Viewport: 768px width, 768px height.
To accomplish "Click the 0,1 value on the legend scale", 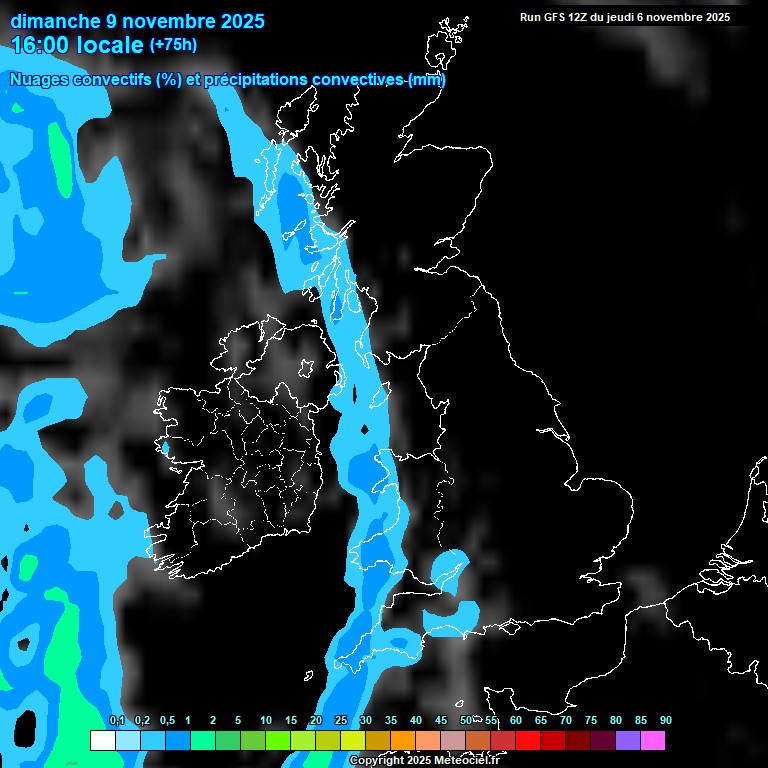I will [116, 721].
